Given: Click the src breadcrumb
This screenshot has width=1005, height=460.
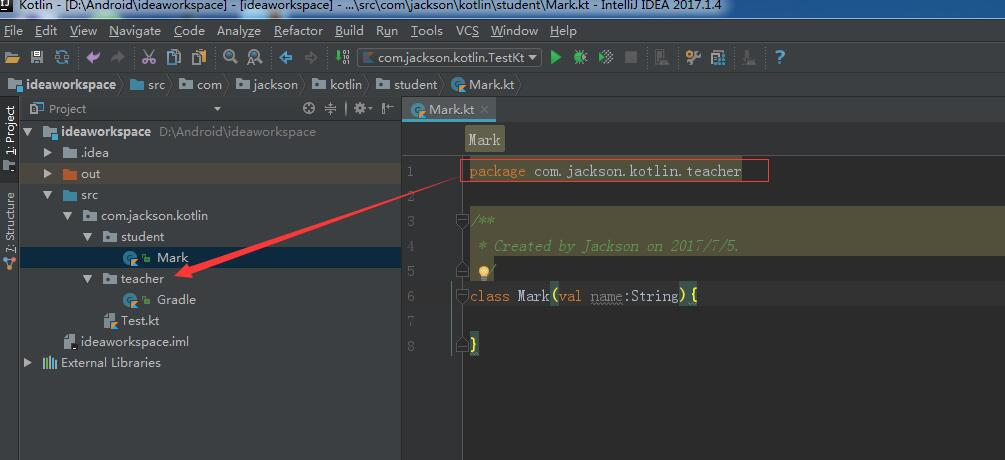Looking at the screenshot, I should [x=148, y=85].
